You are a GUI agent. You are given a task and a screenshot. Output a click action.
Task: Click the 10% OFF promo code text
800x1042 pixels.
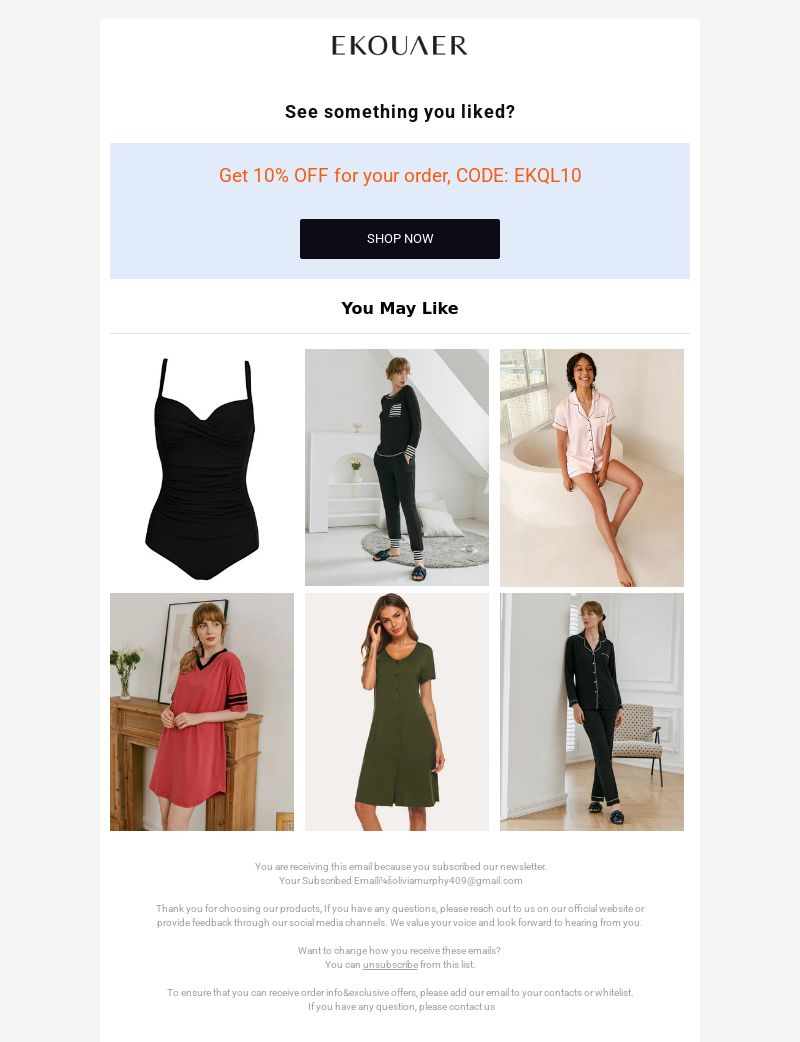[x=400, y=175]
